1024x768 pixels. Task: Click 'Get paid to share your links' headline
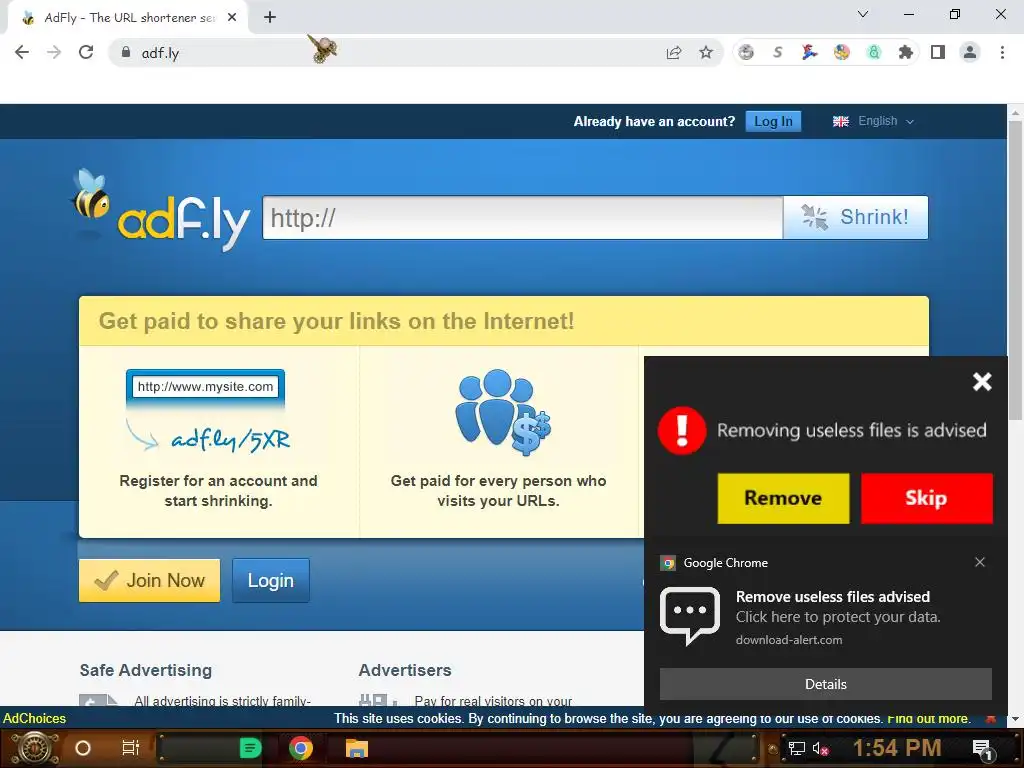pos(336,321)
